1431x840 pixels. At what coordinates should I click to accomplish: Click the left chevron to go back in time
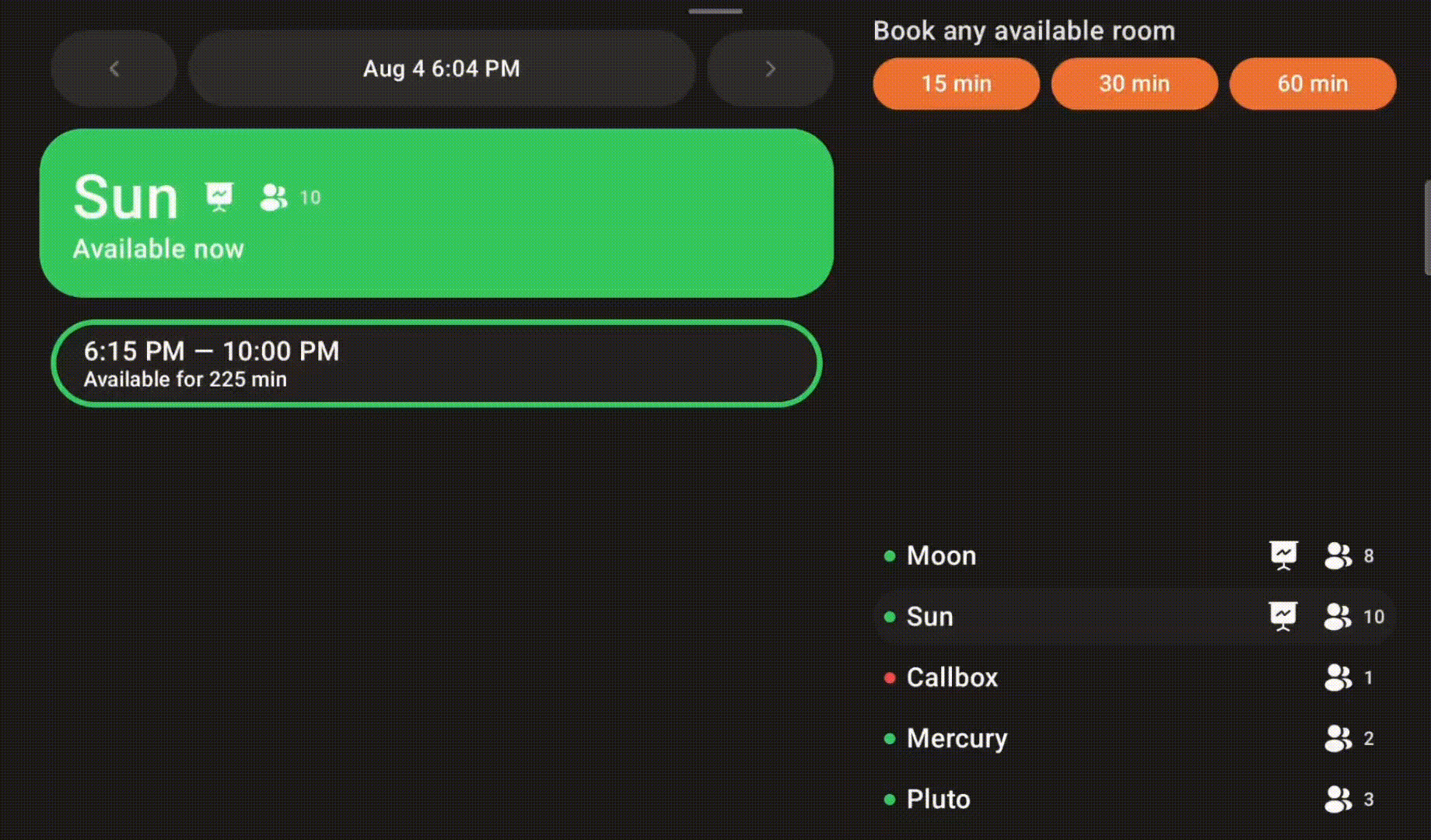[x=114, y=68]
